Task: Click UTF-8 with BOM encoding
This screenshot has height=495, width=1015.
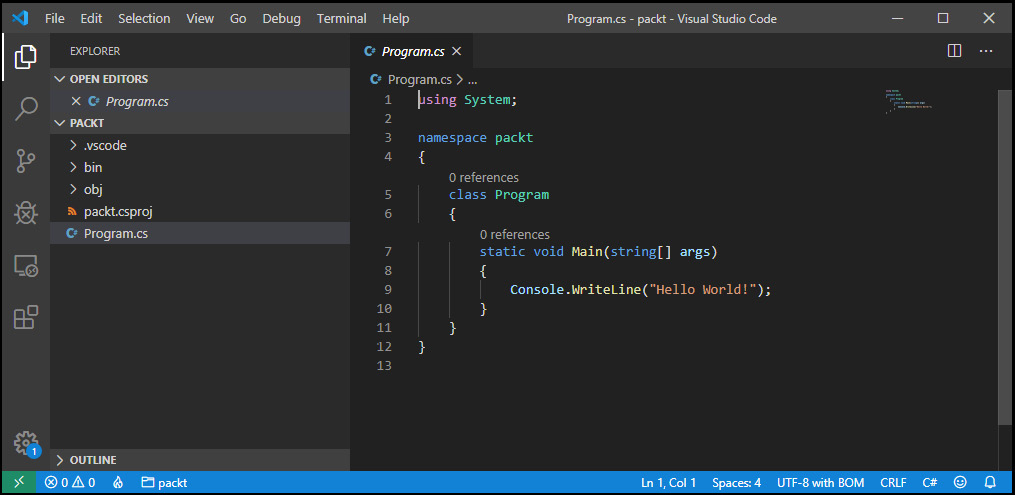Action: 821,483
